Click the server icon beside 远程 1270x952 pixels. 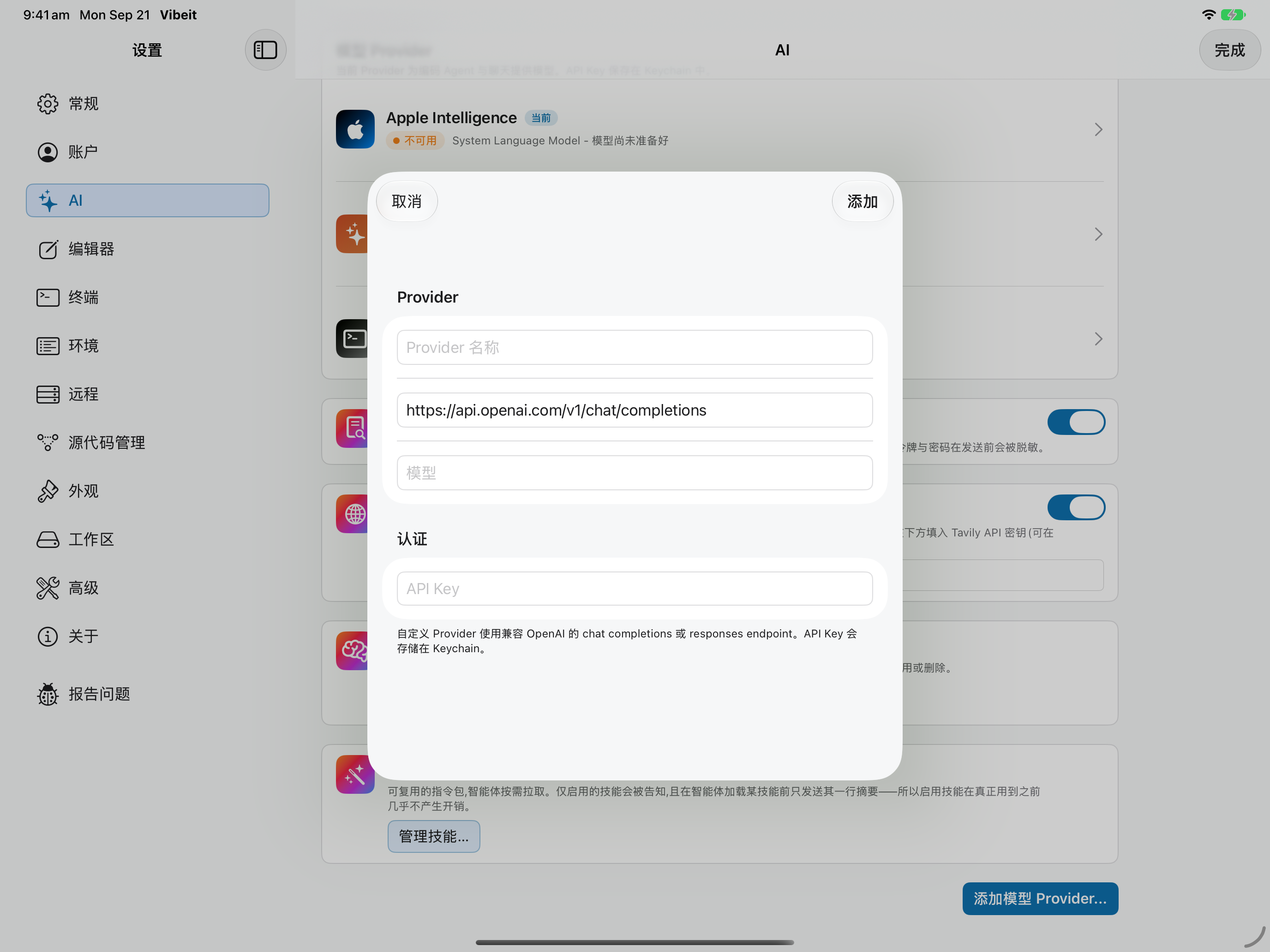click(48, 394)
